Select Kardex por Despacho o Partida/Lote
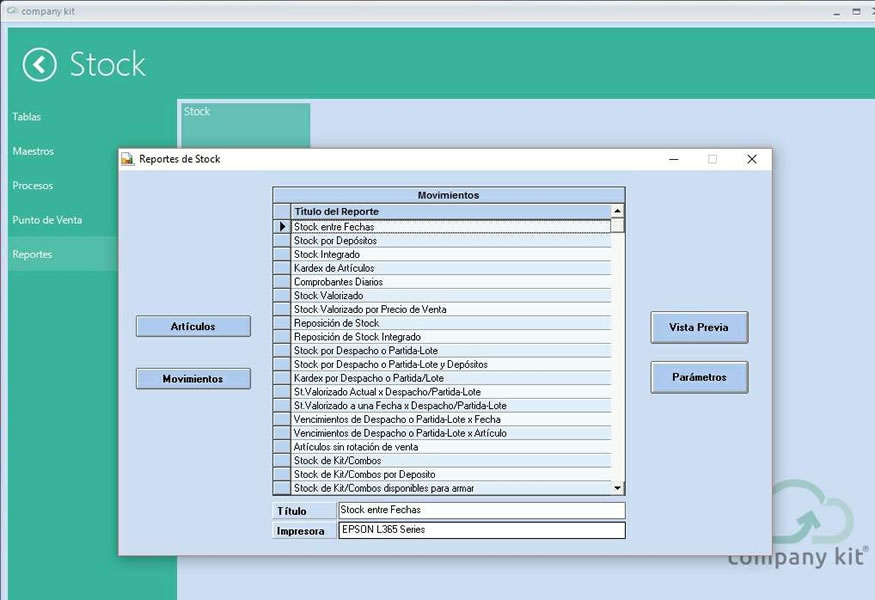The height and width of the screenshot is (600, 875). point(451,378)
